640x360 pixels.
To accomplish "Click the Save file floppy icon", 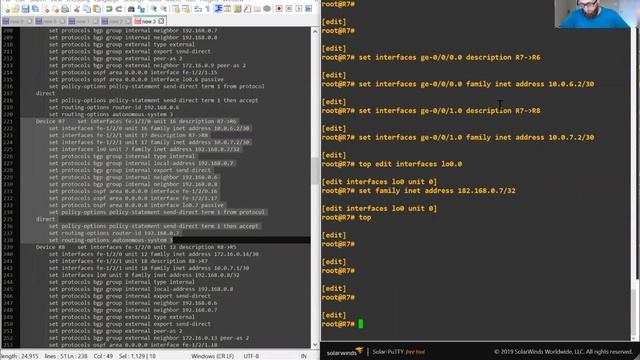I will (25, 9).
